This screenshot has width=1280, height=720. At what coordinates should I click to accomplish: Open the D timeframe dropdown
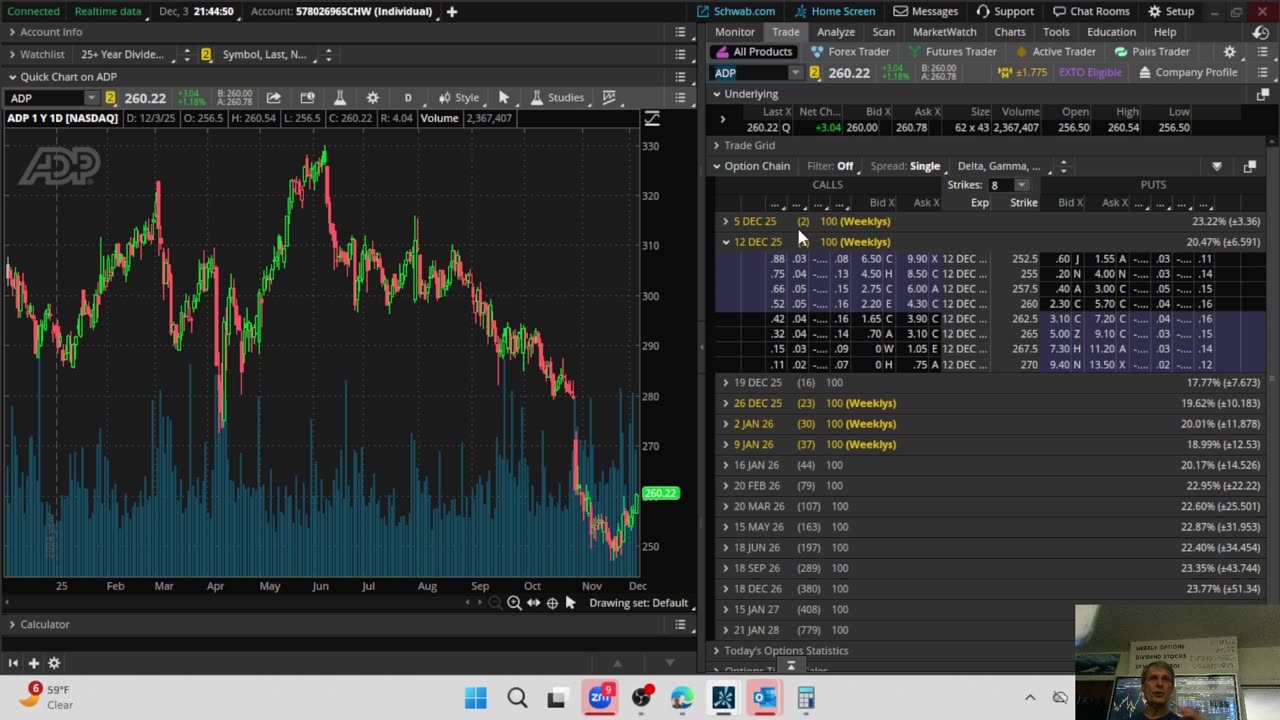[408, 98]
